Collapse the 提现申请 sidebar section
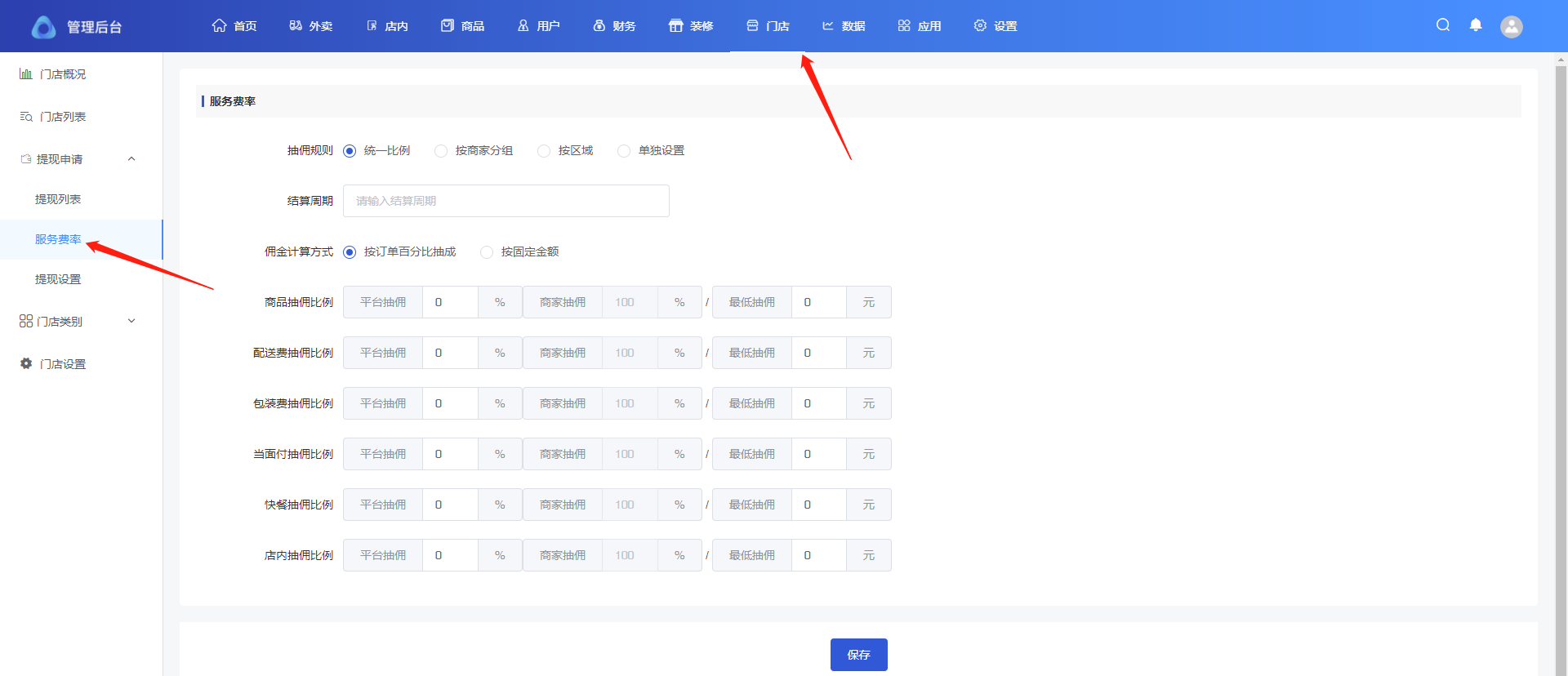 (x=131, y=159)
